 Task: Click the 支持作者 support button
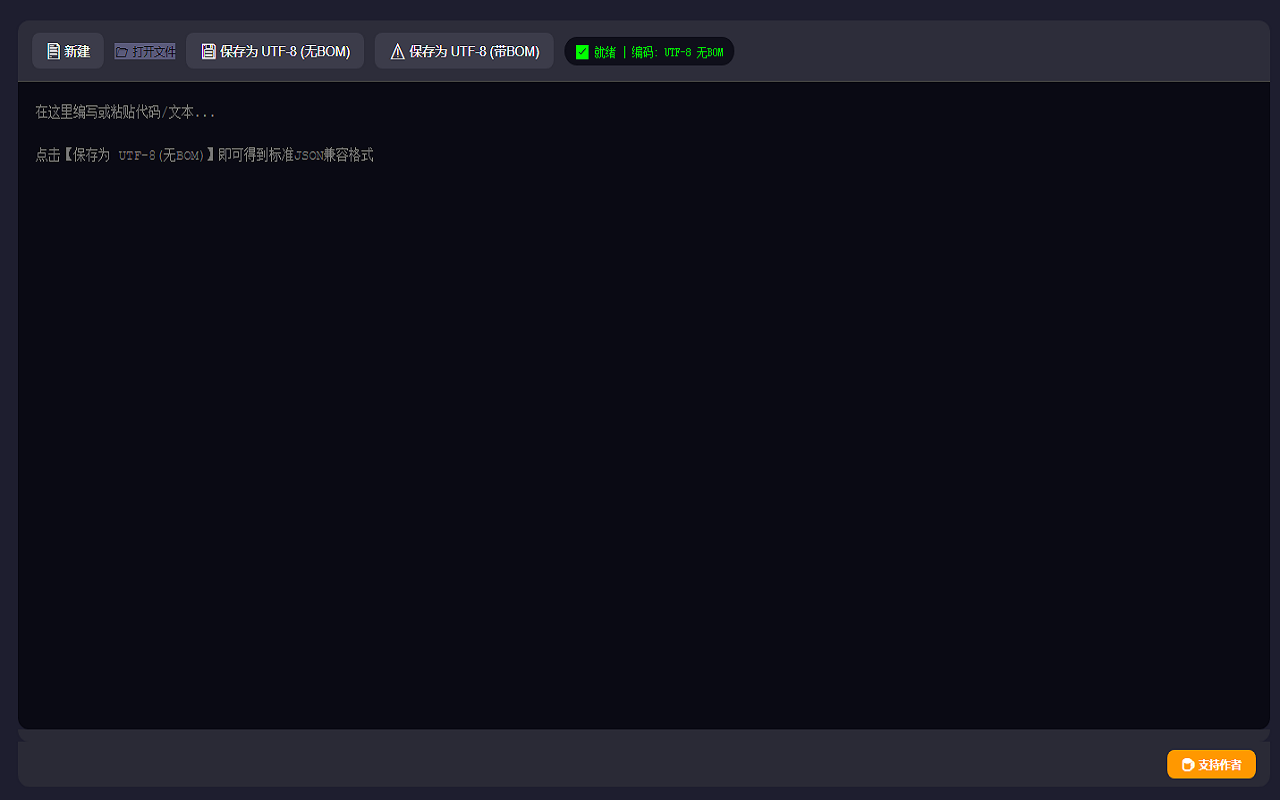(x=1211, y=764)
